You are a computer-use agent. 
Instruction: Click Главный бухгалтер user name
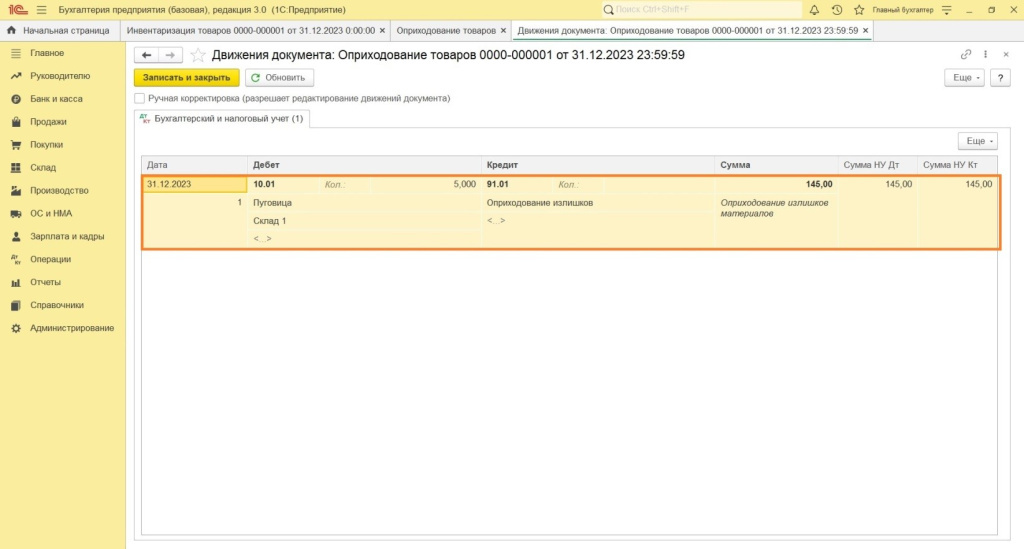903,10
